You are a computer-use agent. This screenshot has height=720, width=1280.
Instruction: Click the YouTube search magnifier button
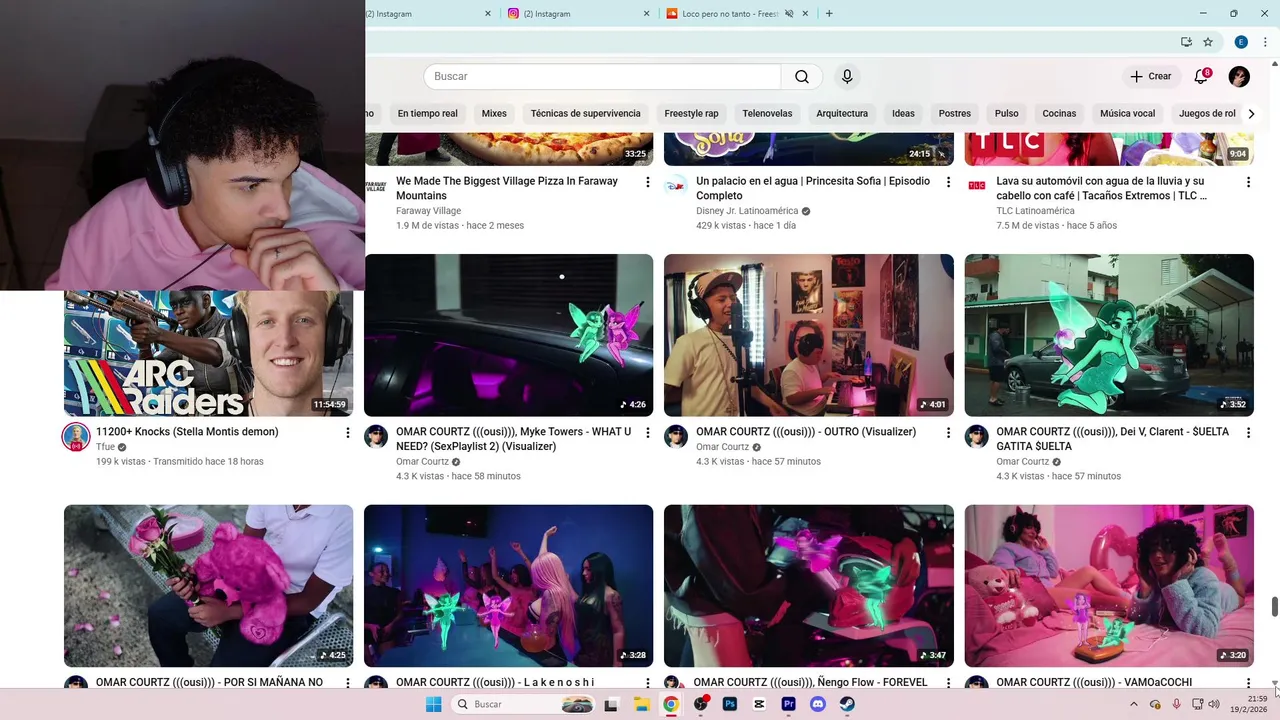[x=802, y=77]
